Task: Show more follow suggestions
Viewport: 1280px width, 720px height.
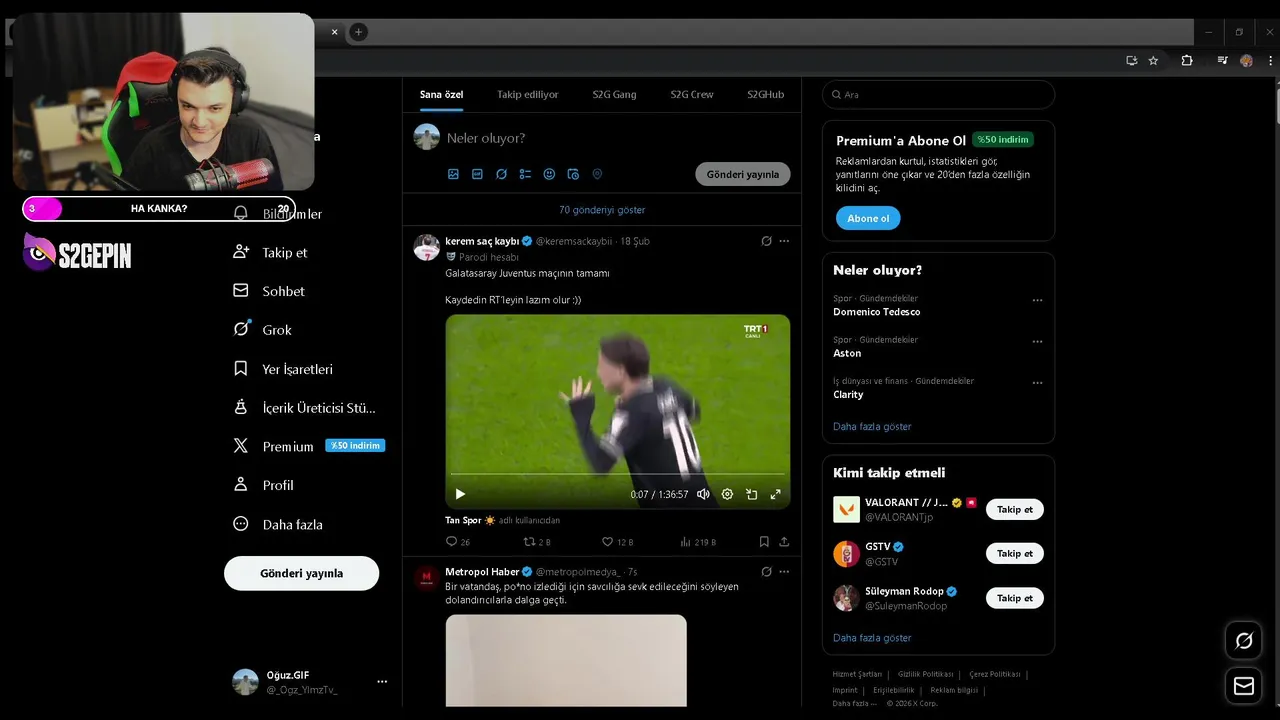Action: click(872, 637)
